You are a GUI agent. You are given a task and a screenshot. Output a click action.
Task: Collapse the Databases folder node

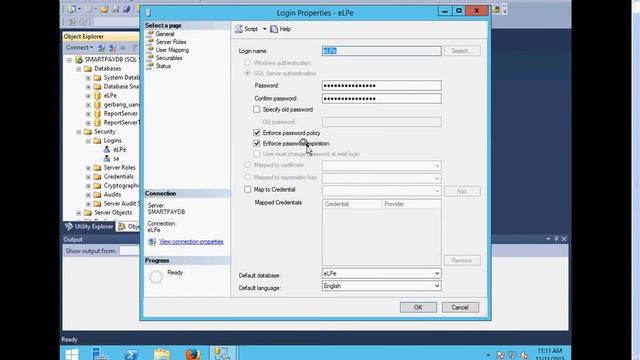click(78, 69)
